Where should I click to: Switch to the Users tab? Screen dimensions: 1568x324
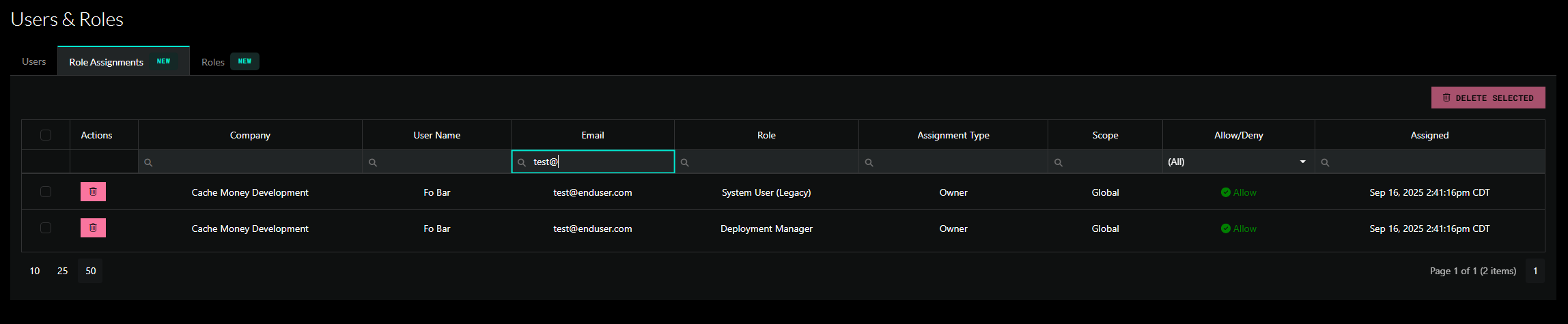click(34, 61)
